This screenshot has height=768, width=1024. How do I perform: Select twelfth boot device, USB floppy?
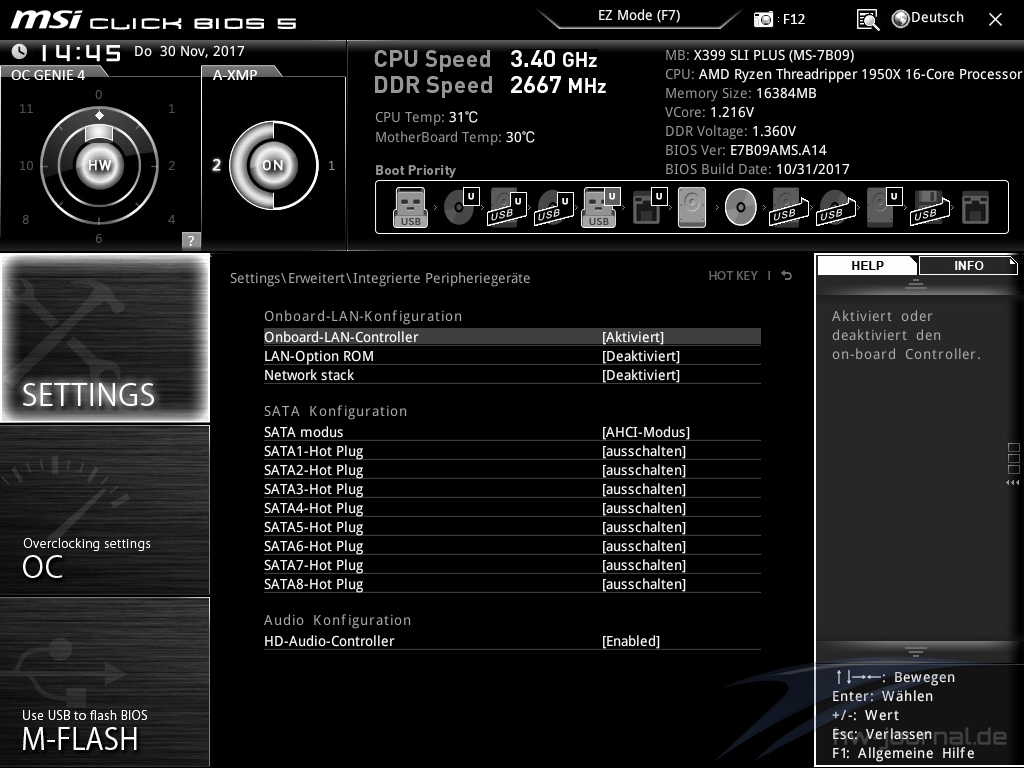click(930, 207)
